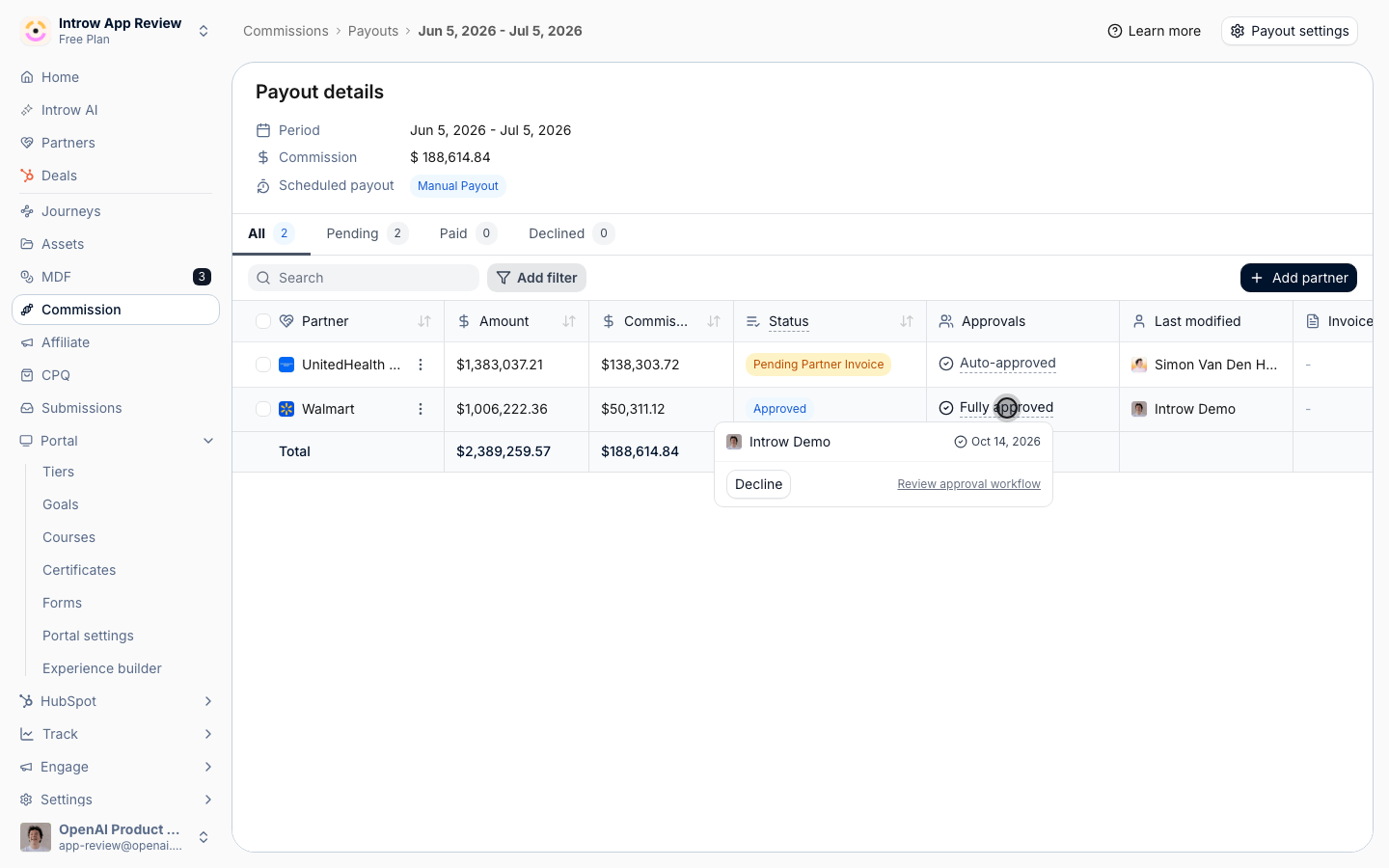Select the UnitedHealth row checkbox
Viewport: 1389px width, 868px height.
(263, 365)
